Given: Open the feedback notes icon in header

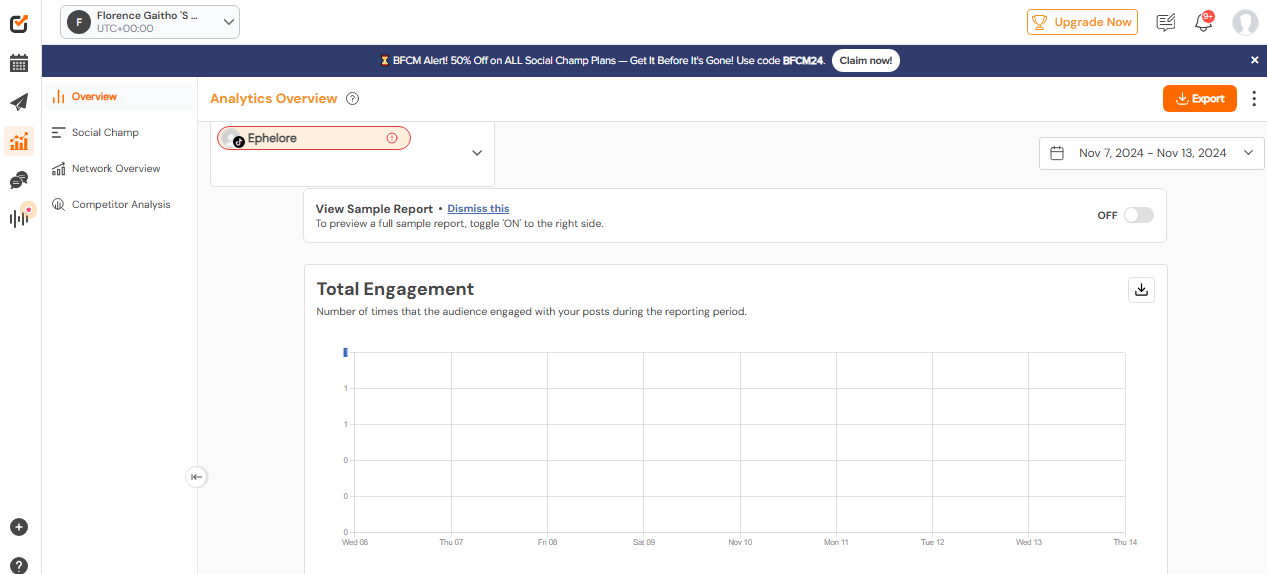Looking at the screenshot, I should pyautogui.click(x=1165, y=22).
